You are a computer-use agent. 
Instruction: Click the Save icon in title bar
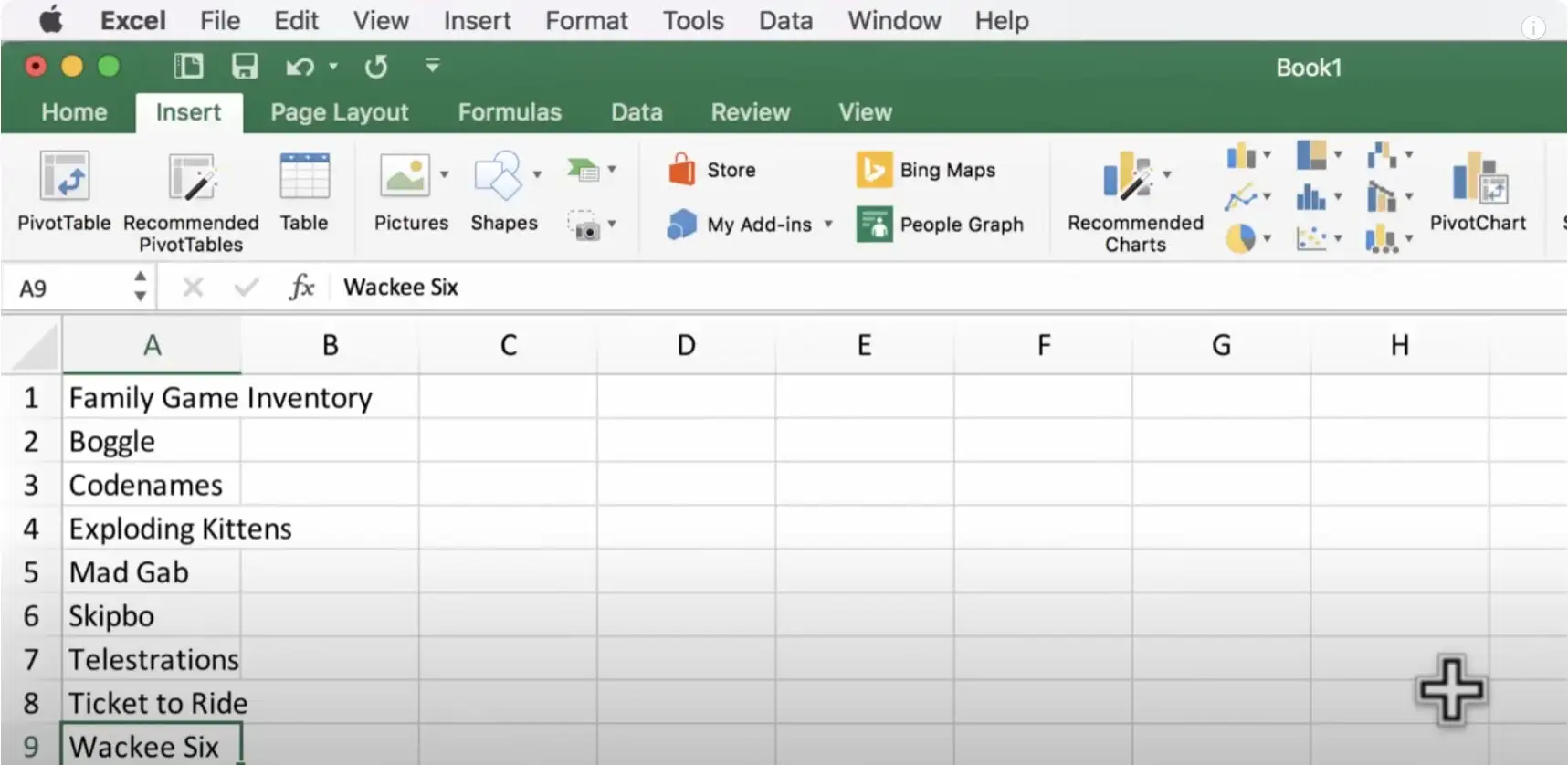pos(245,67)
